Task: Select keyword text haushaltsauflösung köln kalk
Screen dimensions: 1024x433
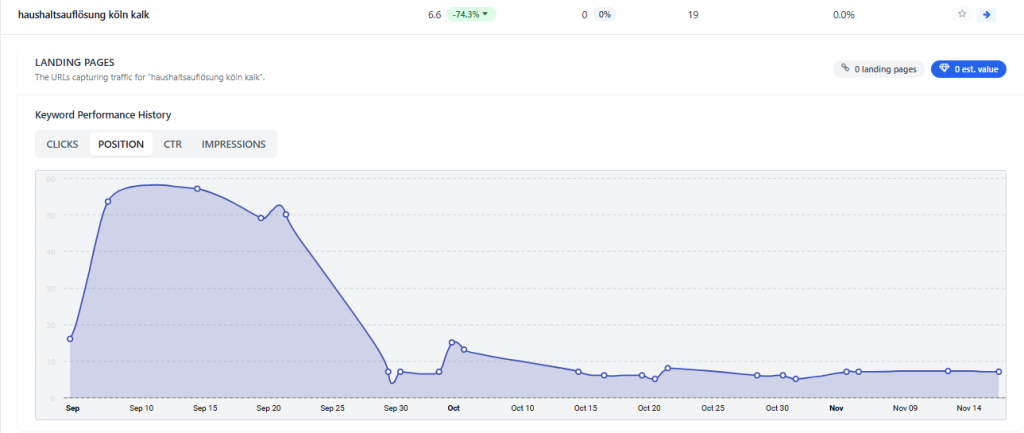Action: pos(84,14)
